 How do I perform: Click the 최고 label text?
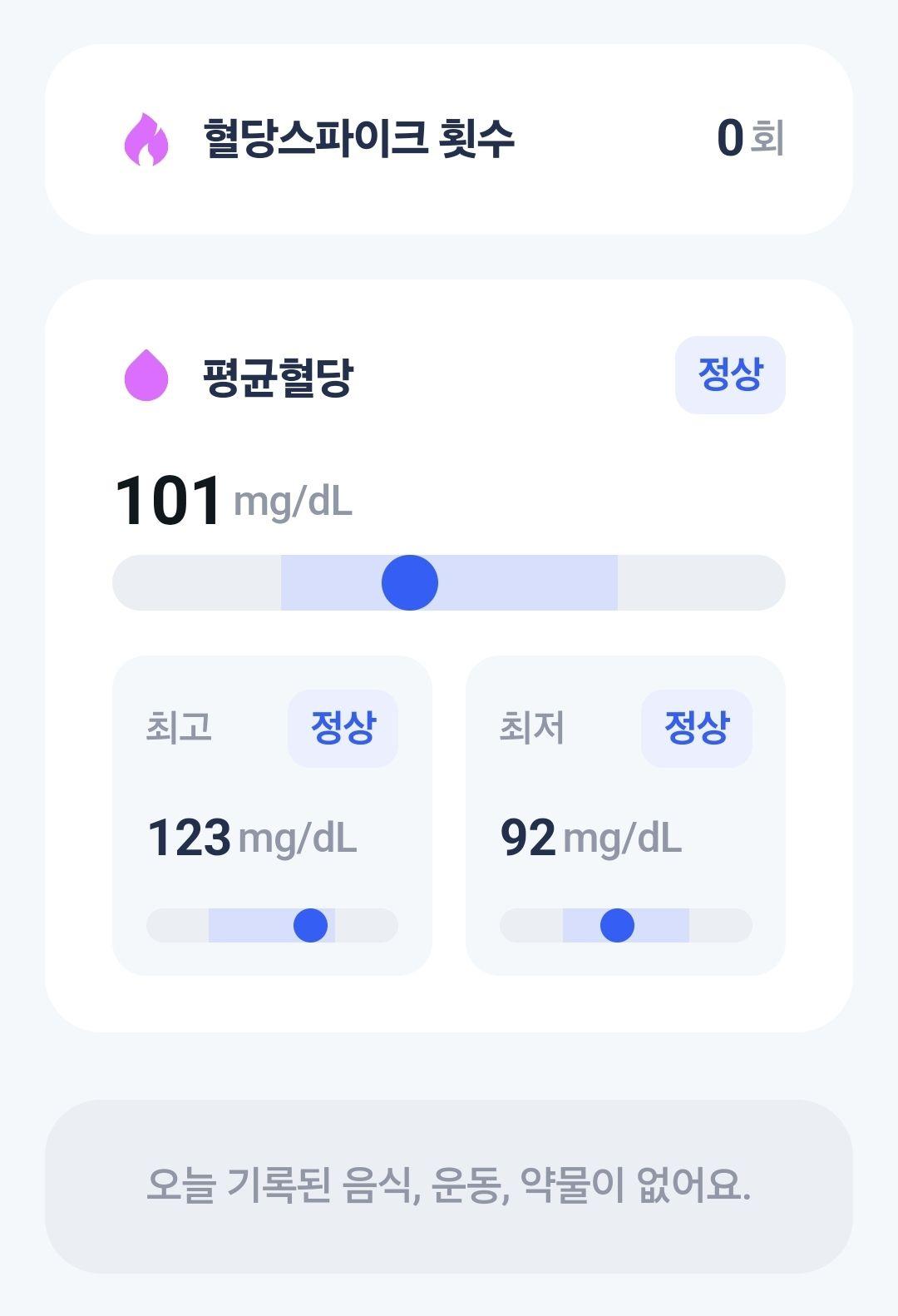point(179,727)
